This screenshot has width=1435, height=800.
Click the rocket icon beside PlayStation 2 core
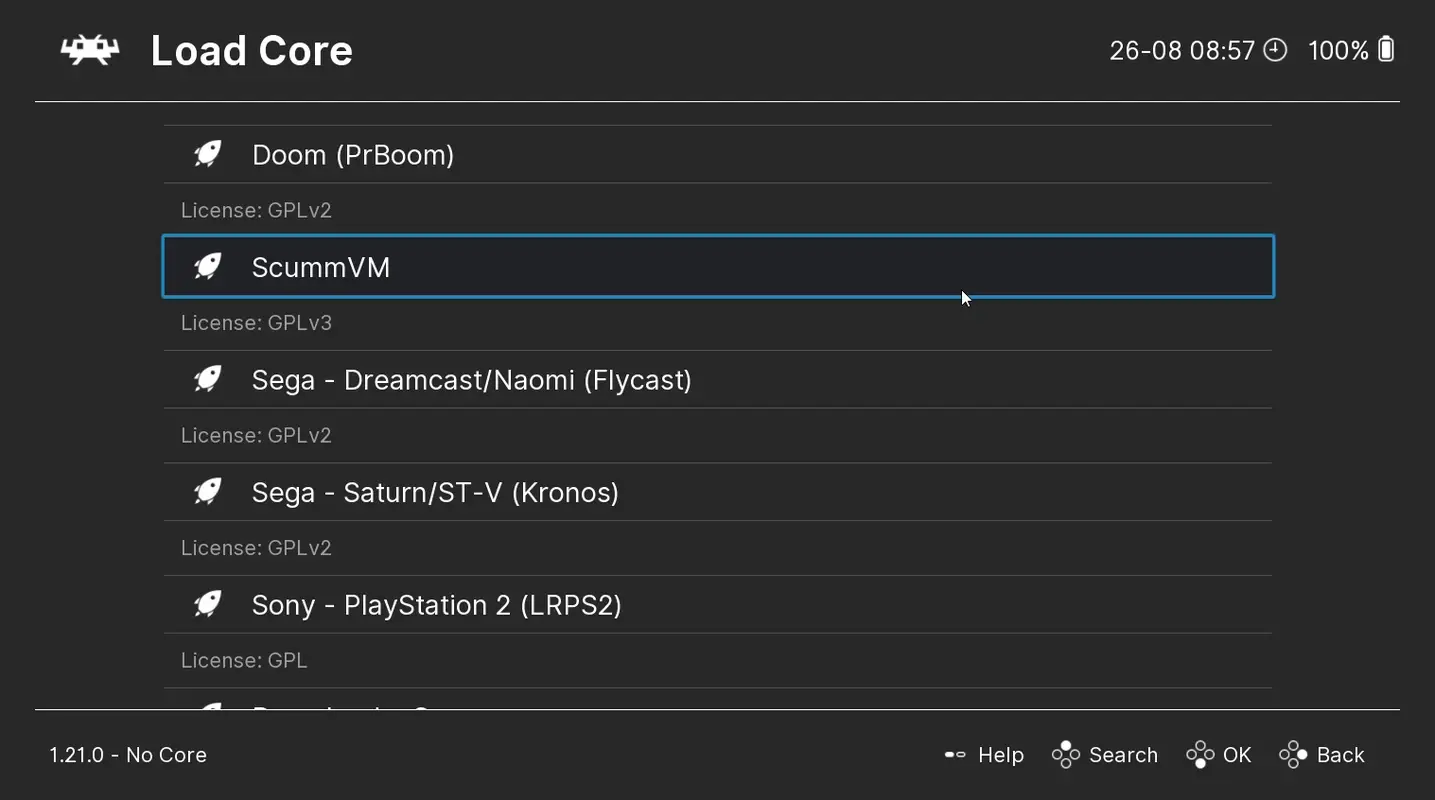point(207,604)
